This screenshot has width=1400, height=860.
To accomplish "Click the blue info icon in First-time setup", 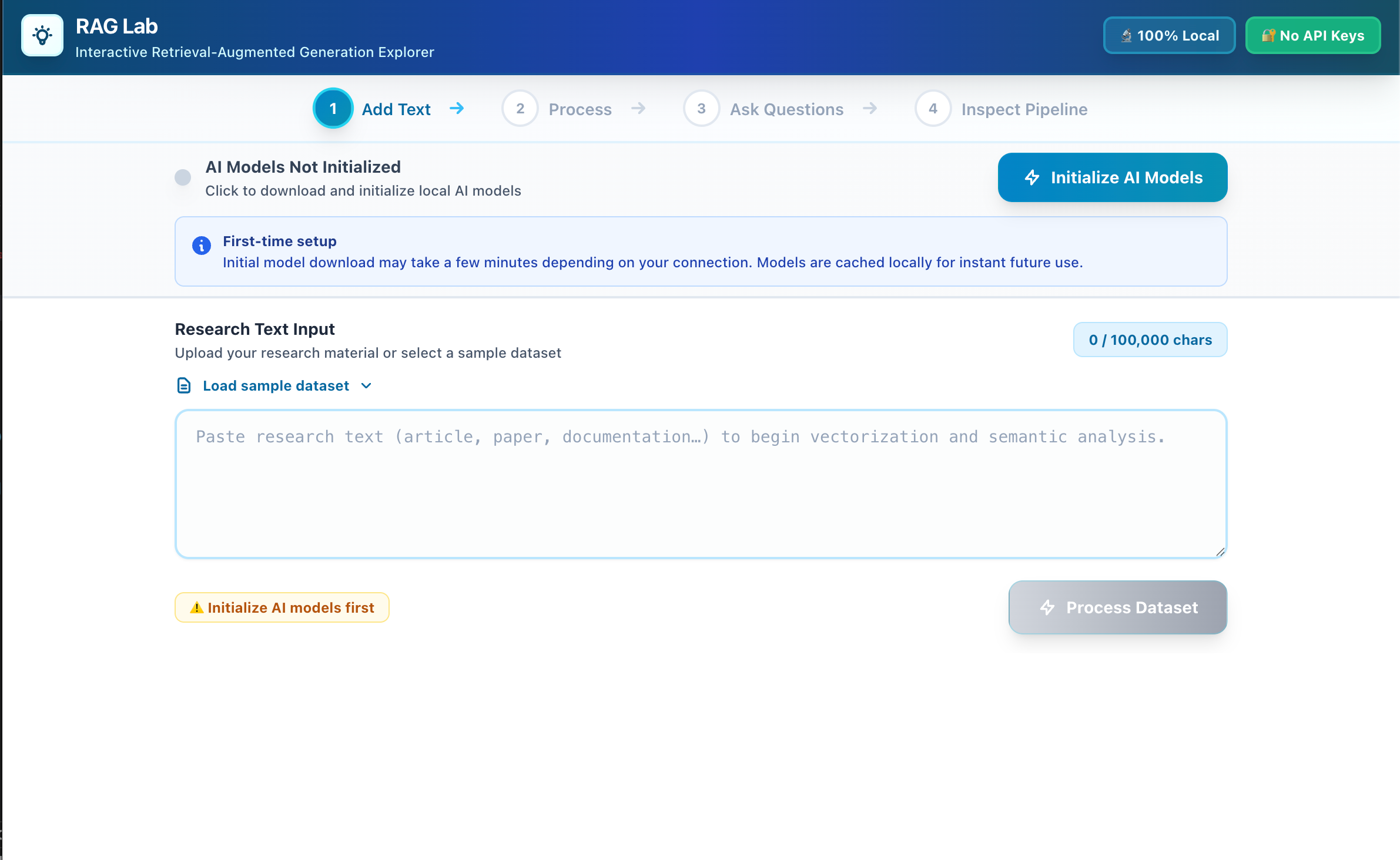I will tap(202, 246).
